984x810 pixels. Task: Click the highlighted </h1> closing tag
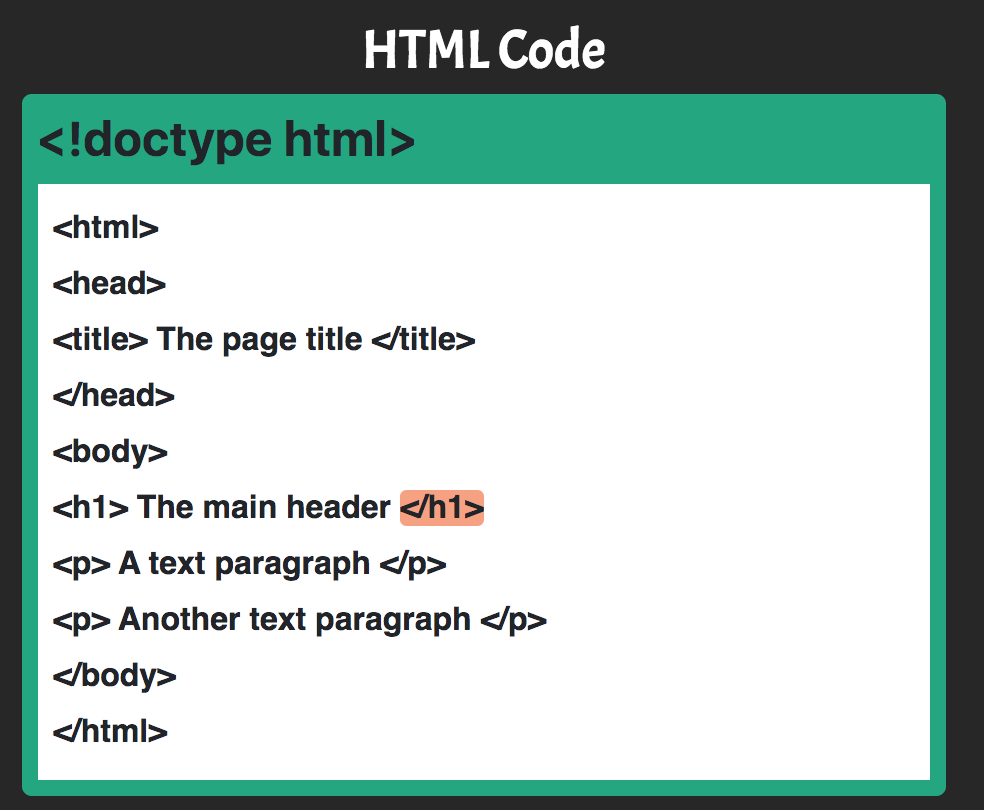pyautogui.click(x=442, y=508)
